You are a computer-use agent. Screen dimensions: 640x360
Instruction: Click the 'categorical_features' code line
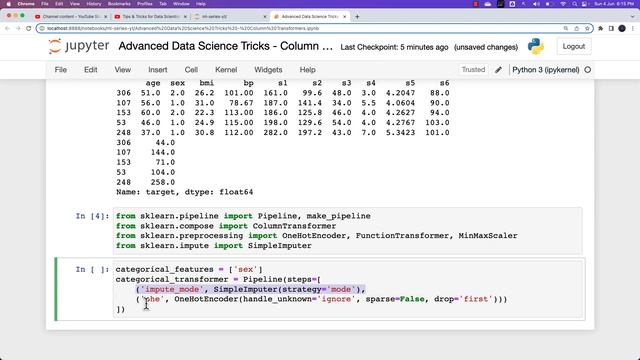pyautogui.click(x=189, y=269)
